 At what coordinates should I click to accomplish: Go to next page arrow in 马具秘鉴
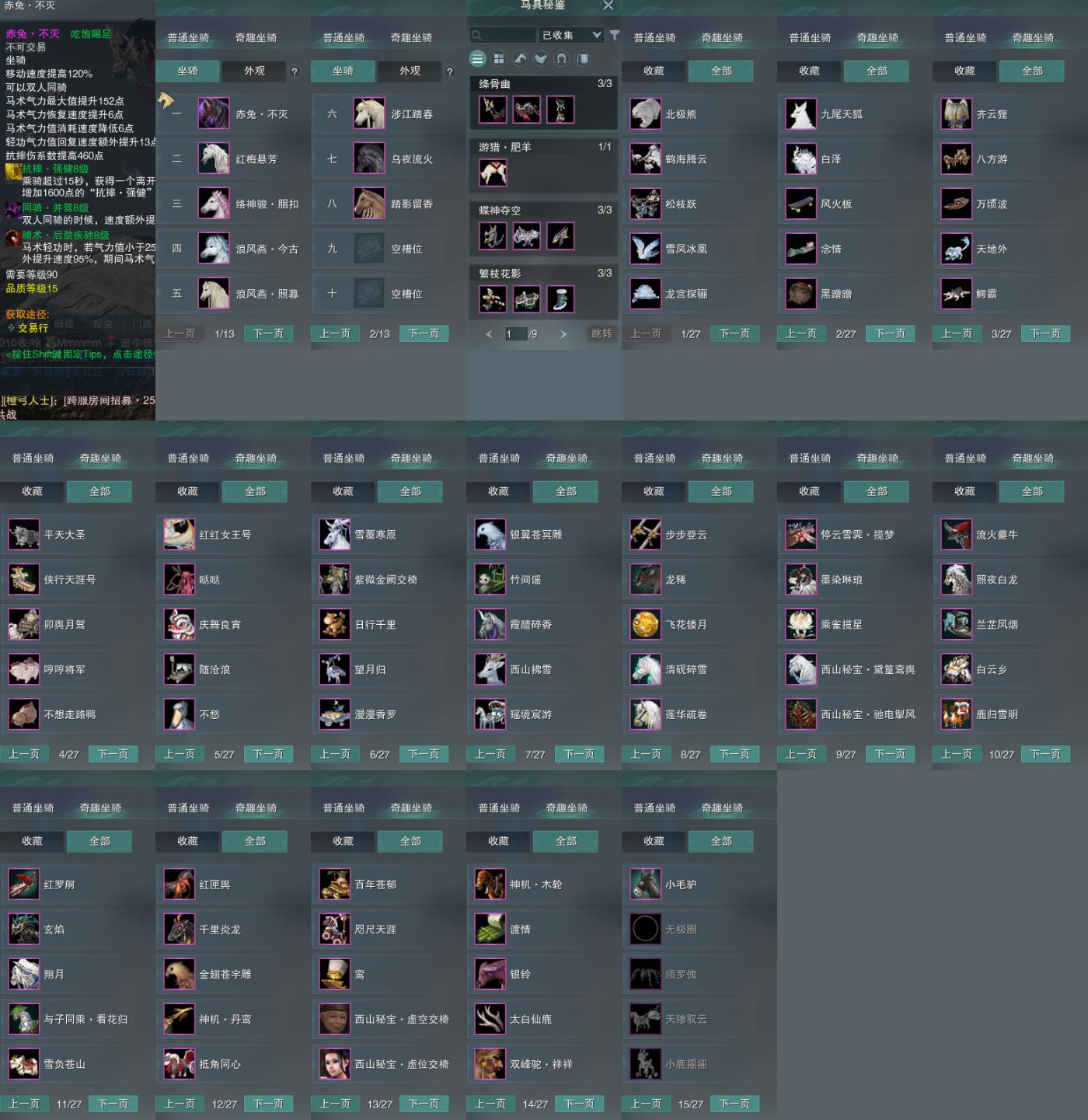click(563, 334)
